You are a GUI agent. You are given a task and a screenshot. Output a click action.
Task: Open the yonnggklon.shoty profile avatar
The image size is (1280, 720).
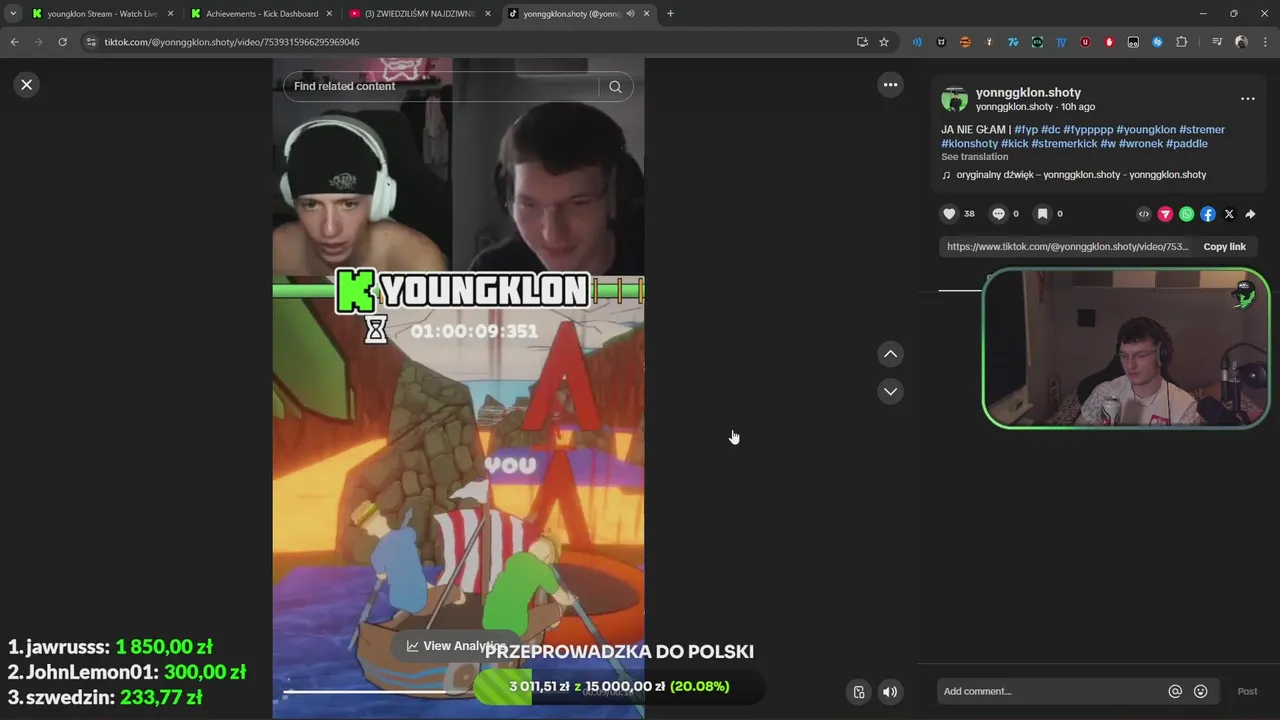955,99
